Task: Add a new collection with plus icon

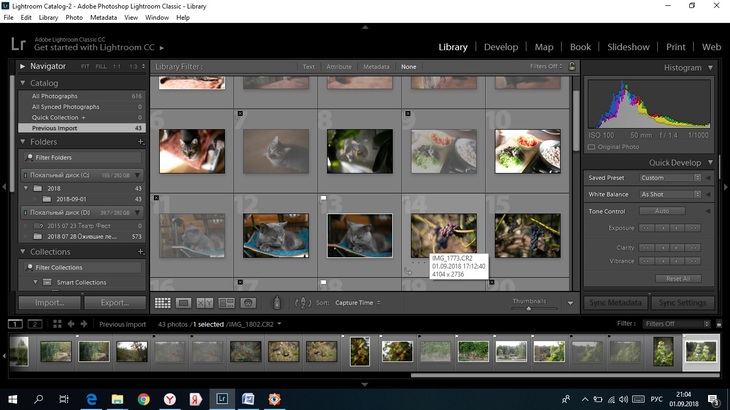Action: point(141,252)
